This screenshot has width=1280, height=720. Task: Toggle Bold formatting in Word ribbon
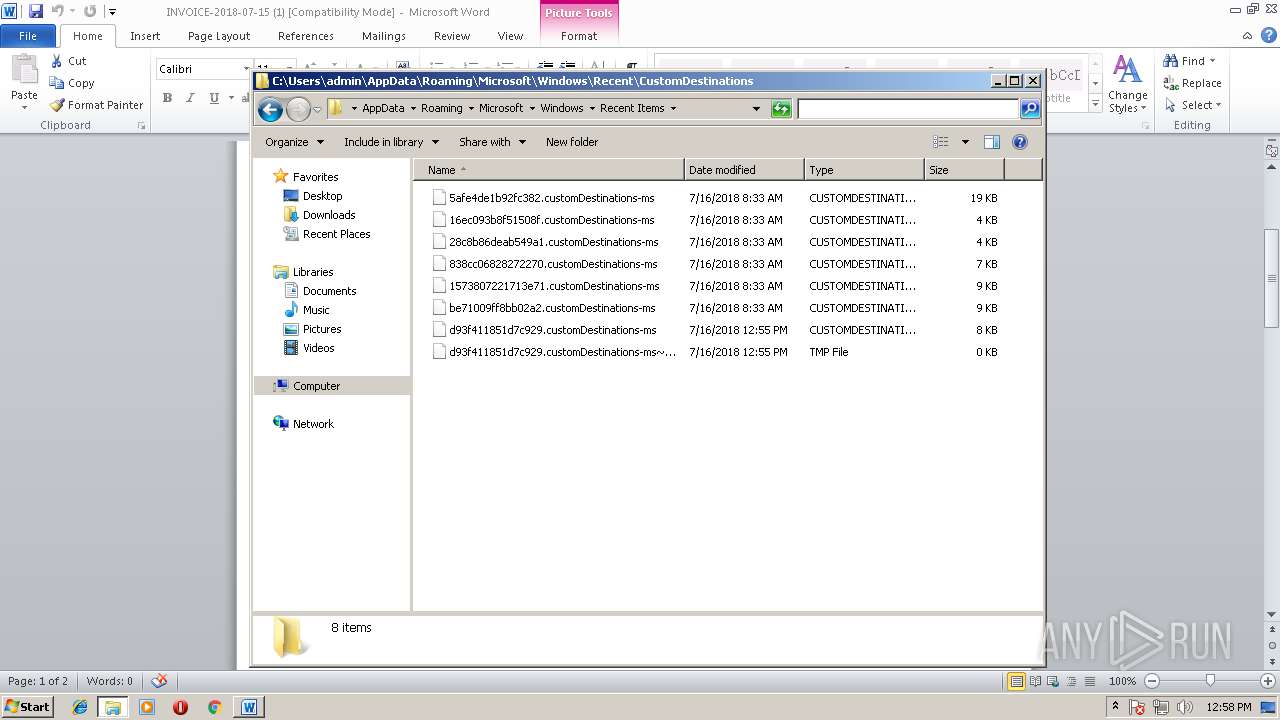click(167, 98)
